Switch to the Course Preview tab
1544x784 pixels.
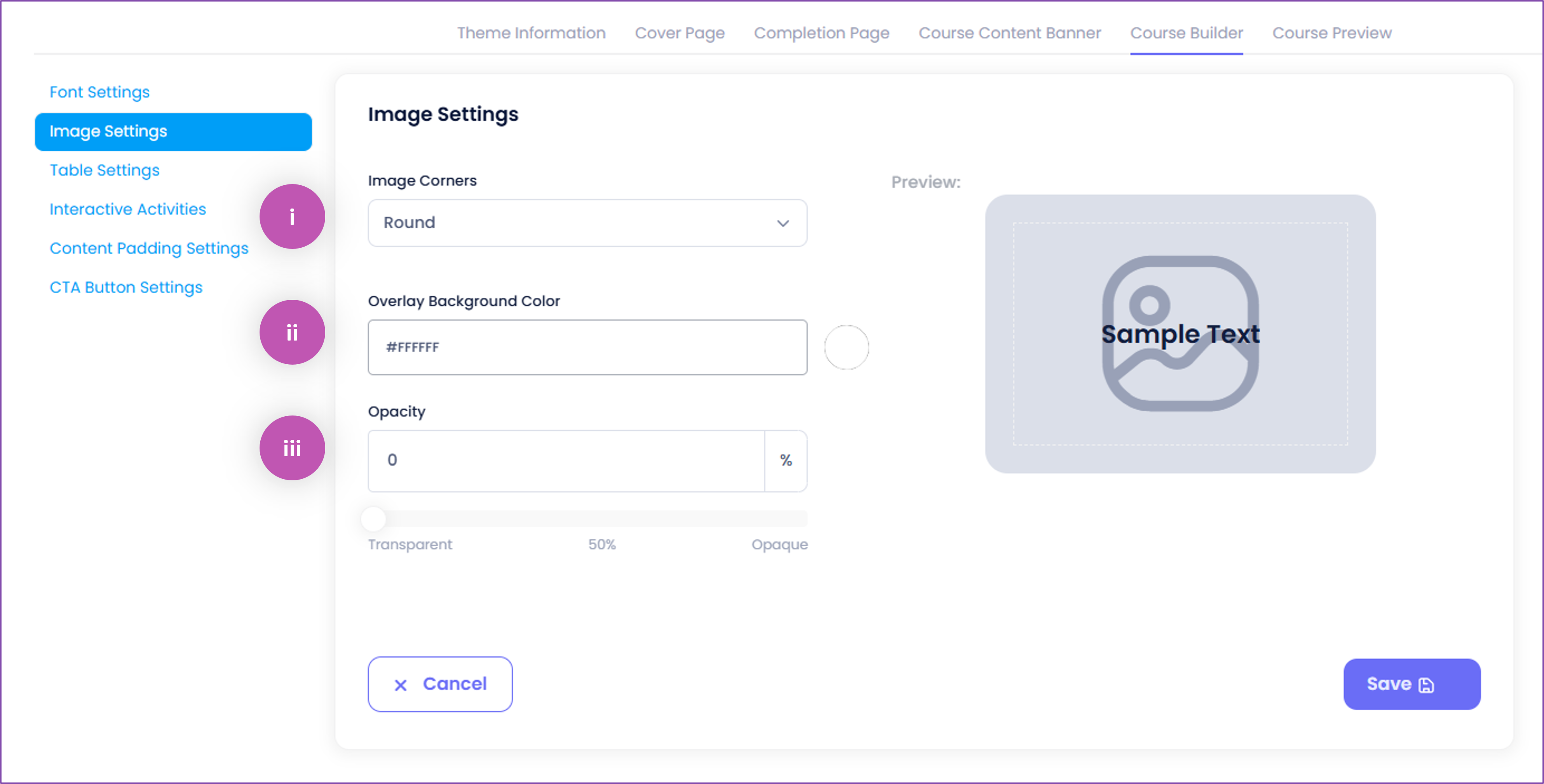pos(1331,33)
